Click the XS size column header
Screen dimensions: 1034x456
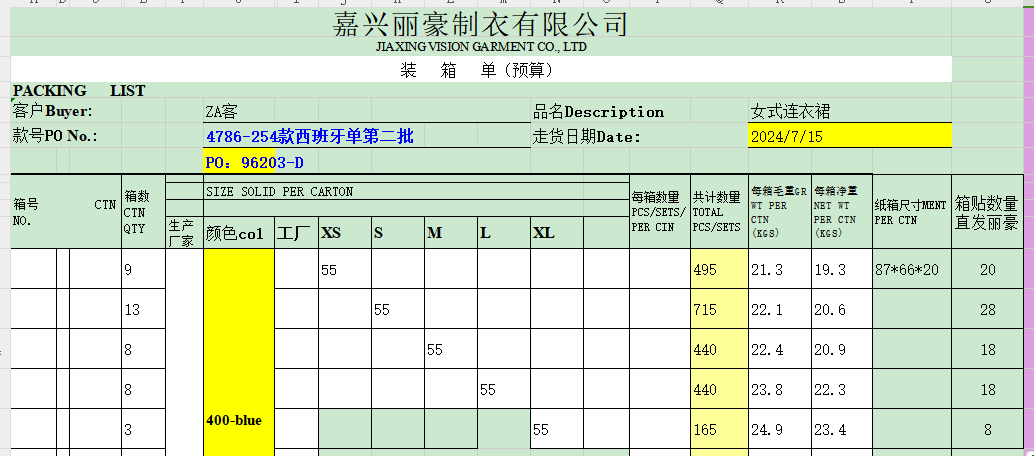(x=331, y=233)
